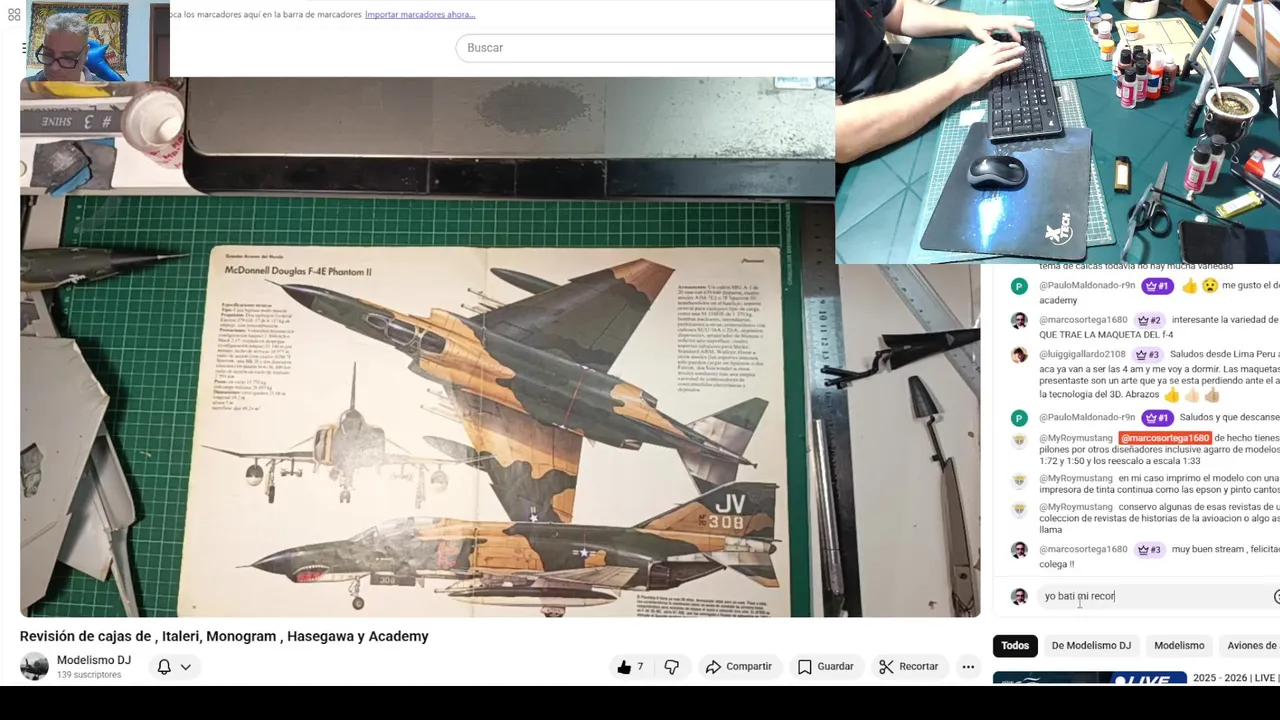The width and height of the screenshot is (1280, 720).
Task: Click the chat message 'QUE TRAE LA MAQUETA DEL f-4'
Action: coord(1106,335)
